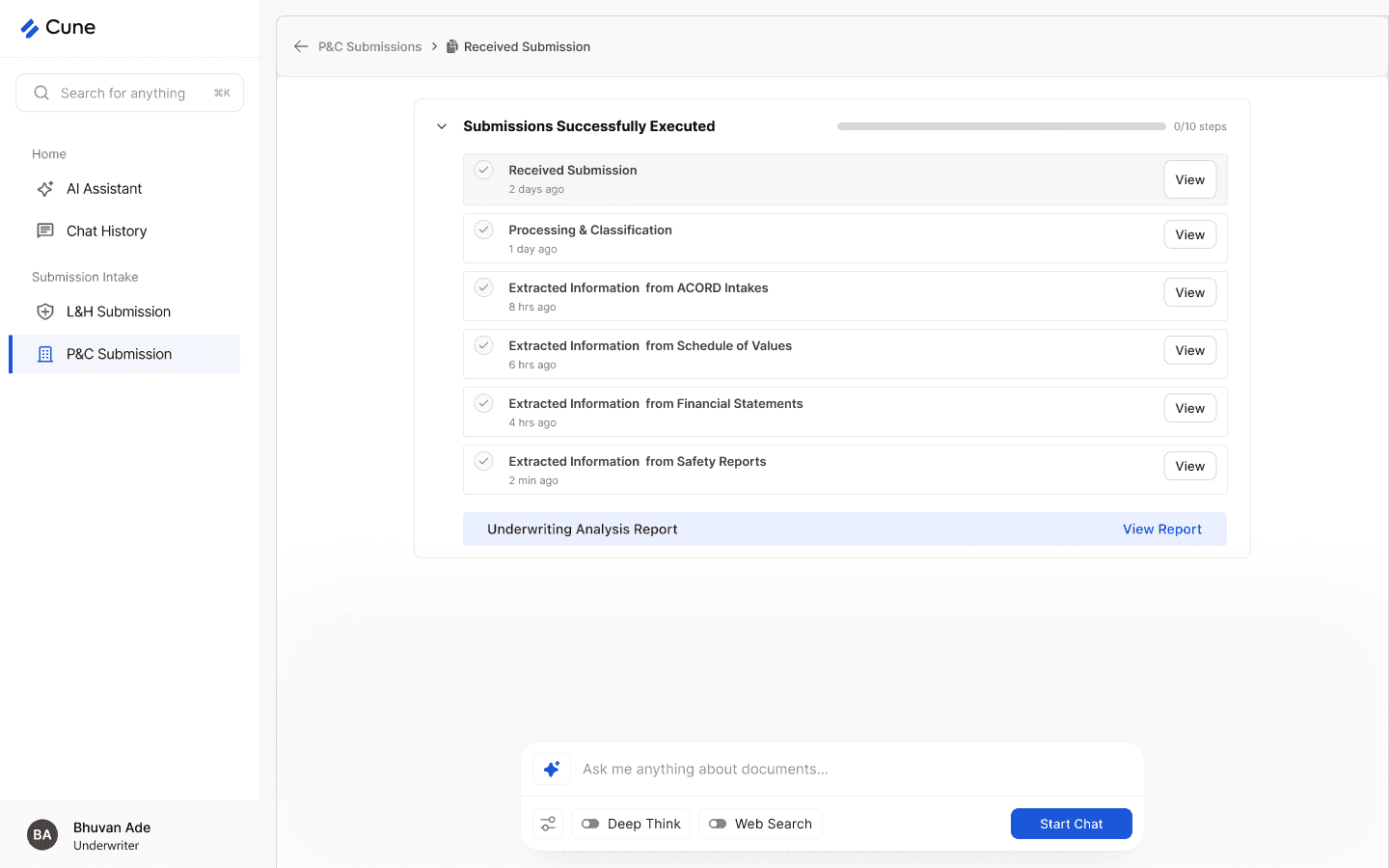Click the blue sparkle icon in chat box
1389x868 pixels.
[x=552, y=769]
